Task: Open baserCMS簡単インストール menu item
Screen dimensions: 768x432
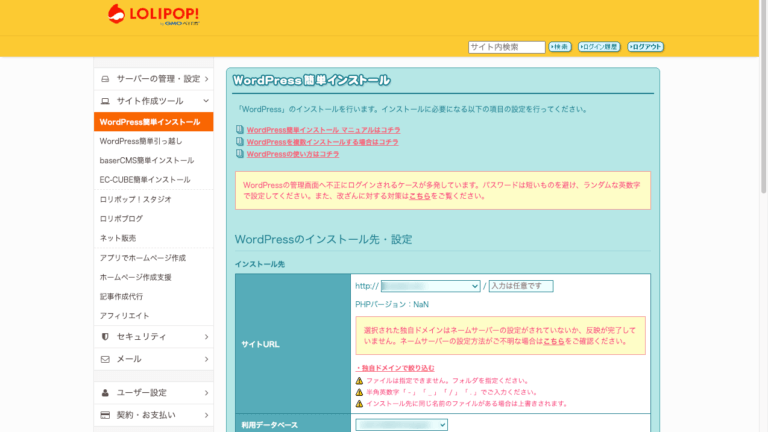Action: click(153, 160)
